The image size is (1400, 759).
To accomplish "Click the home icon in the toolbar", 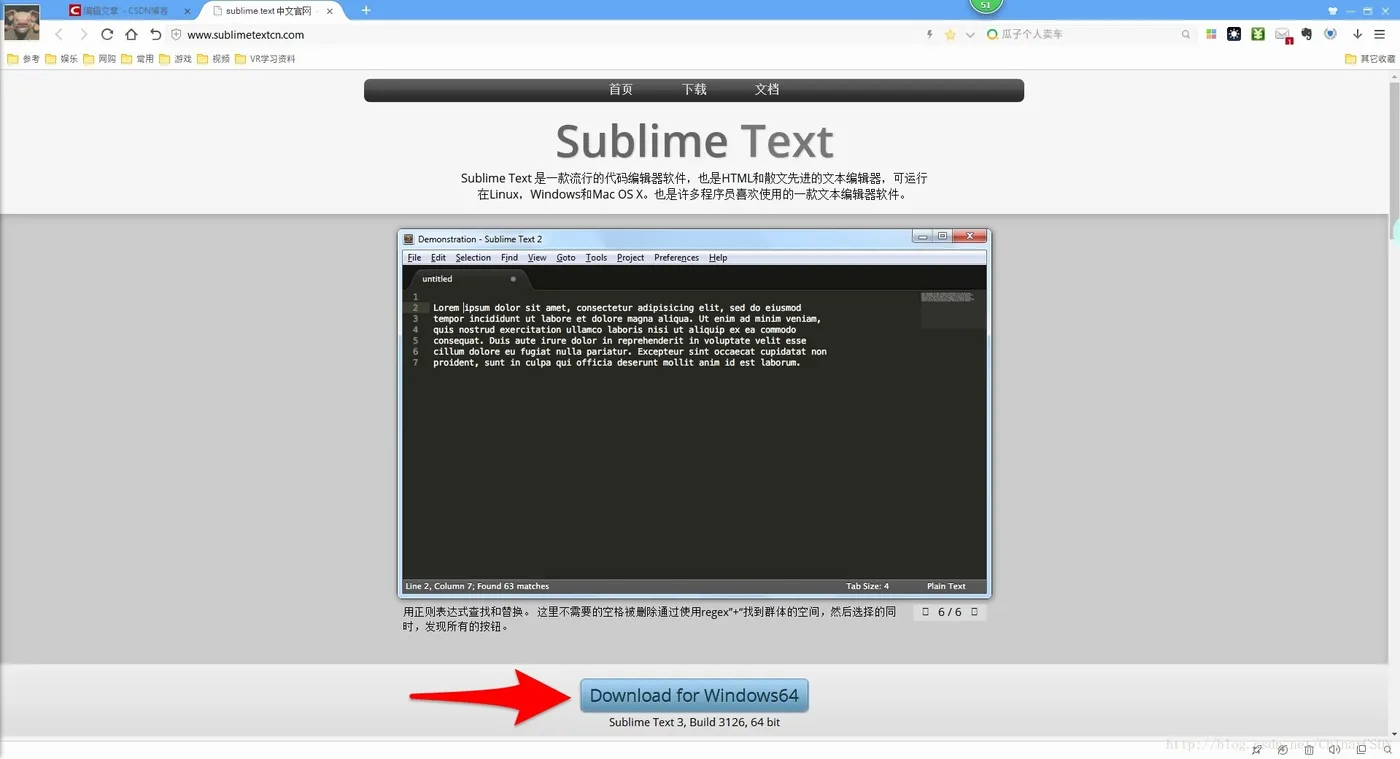I will click(131, 33).
